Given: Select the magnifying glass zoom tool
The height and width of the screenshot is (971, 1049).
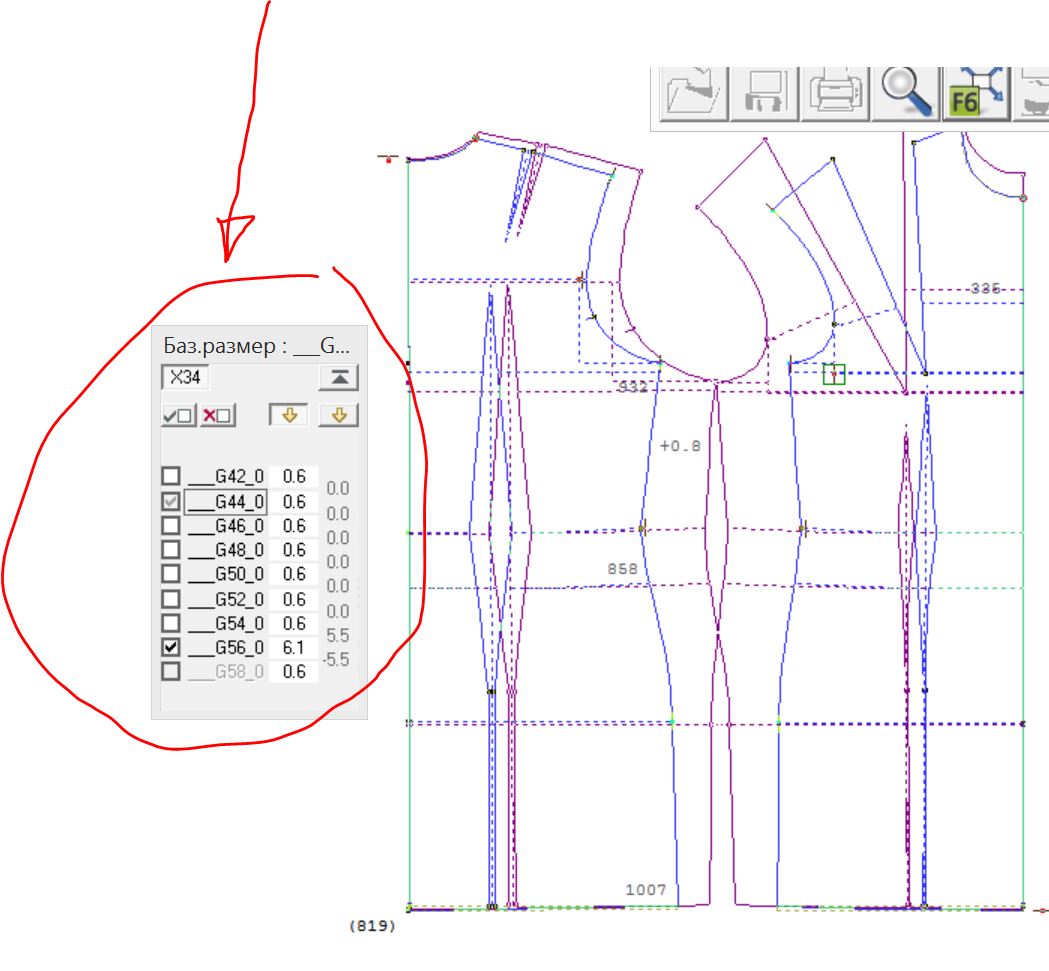Looking at the screenshot, I should tap(906, 94).
